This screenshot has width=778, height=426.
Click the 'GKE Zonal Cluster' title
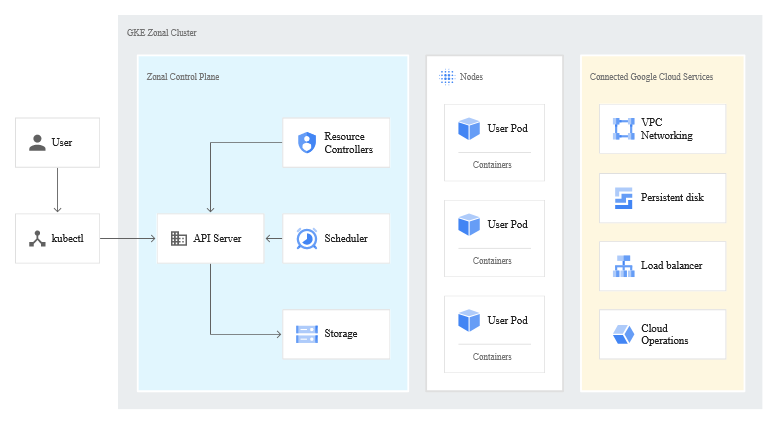pos(162,33)
